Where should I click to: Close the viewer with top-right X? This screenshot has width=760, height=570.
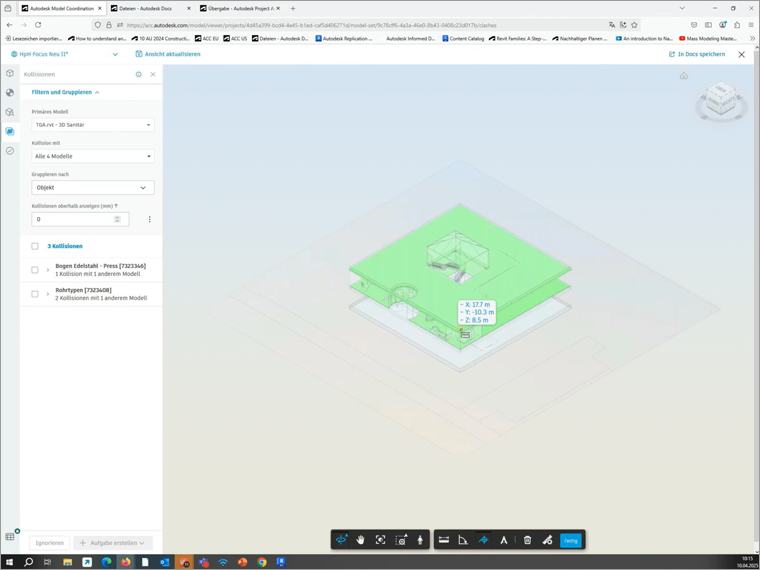(742, 54)
